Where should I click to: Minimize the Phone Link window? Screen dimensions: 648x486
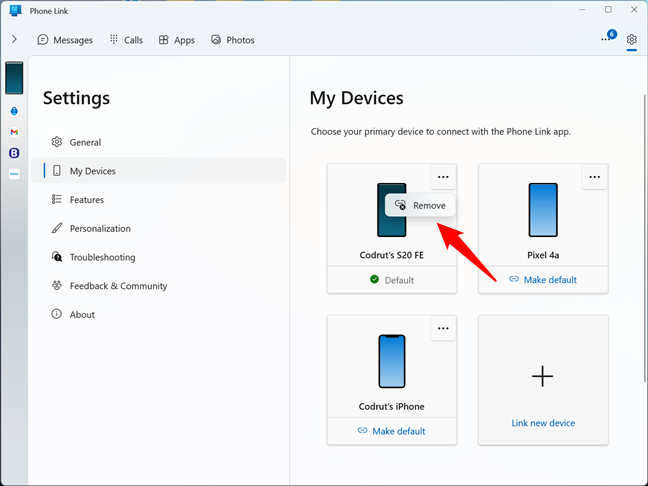click(x=582, y=10)
